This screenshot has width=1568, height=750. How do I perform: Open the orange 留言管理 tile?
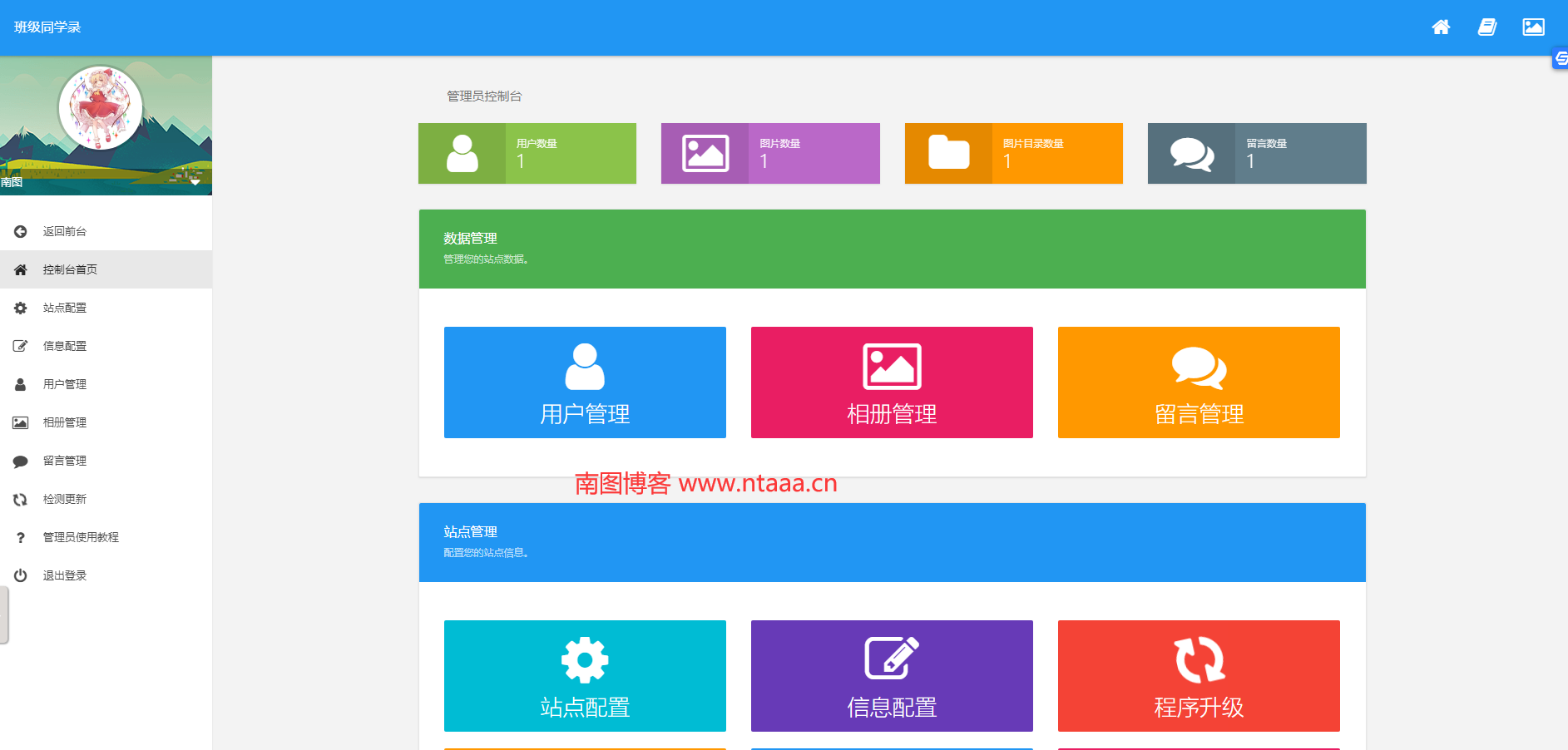tap(1199, 382)
